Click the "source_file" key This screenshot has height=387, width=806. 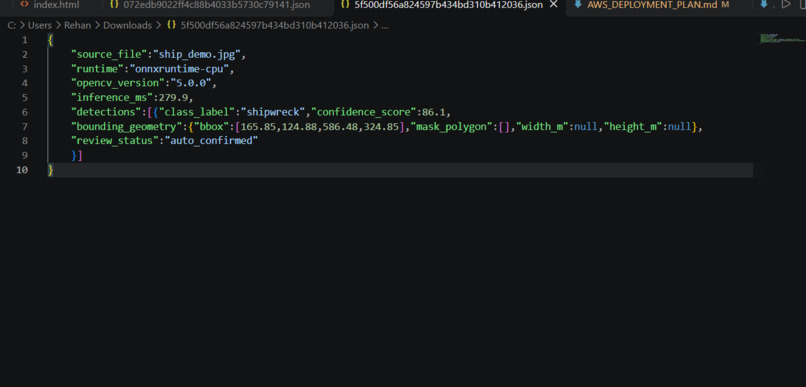point(109,54)
